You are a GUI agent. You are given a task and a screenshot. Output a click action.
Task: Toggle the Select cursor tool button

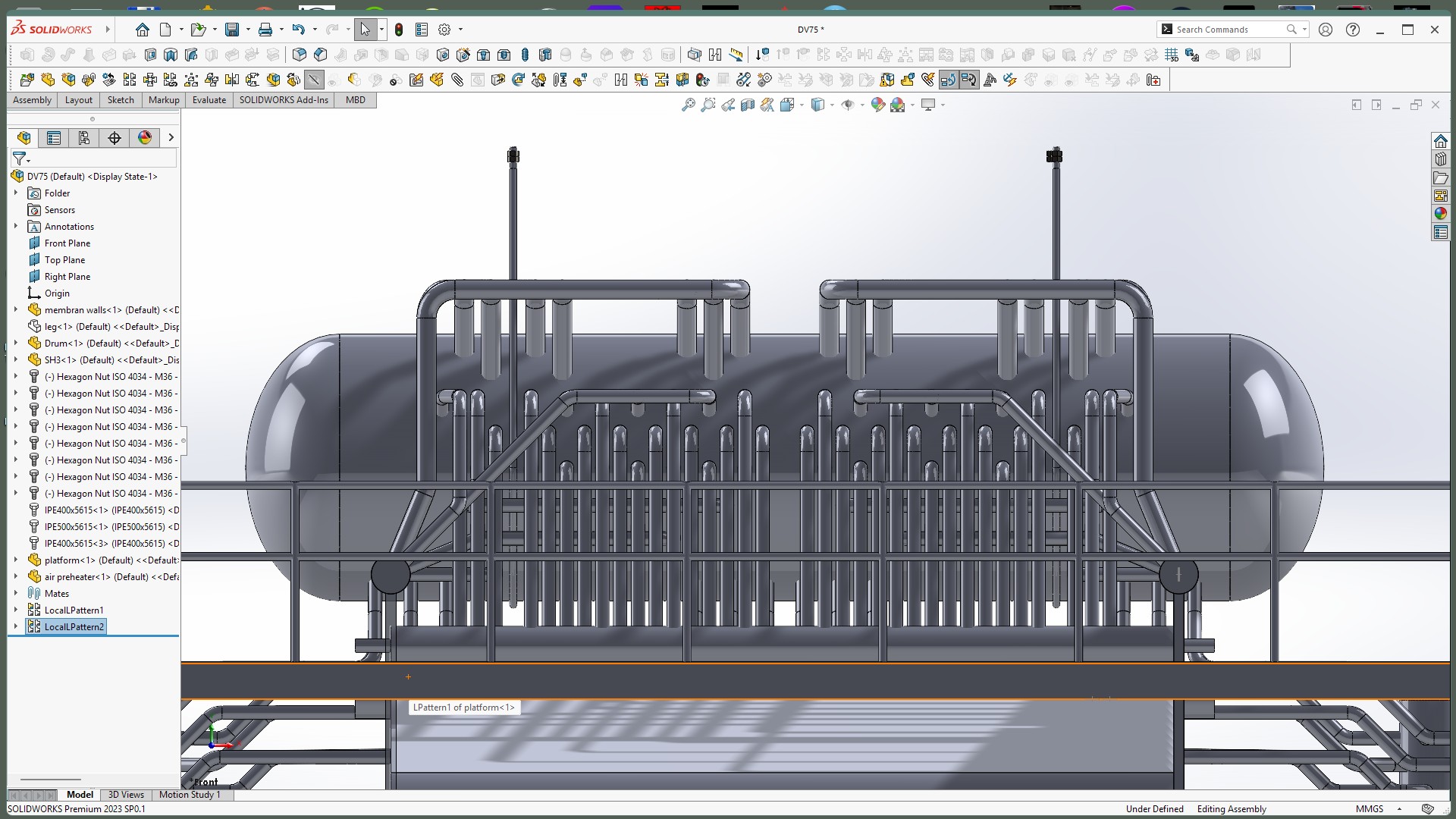click(x=366, y=30)
